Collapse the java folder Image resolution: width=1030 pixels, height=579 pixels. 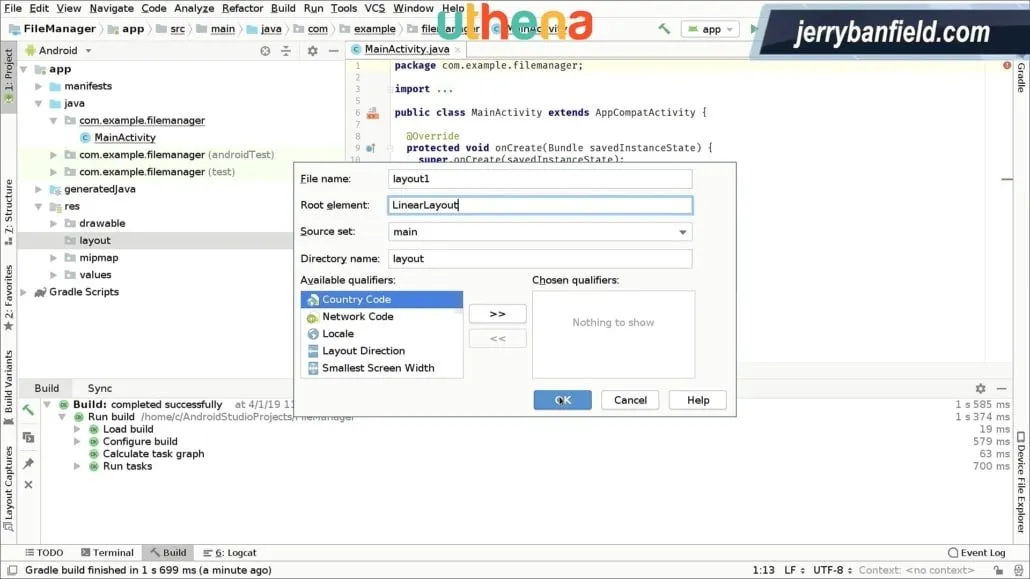(x=39, y=103)
